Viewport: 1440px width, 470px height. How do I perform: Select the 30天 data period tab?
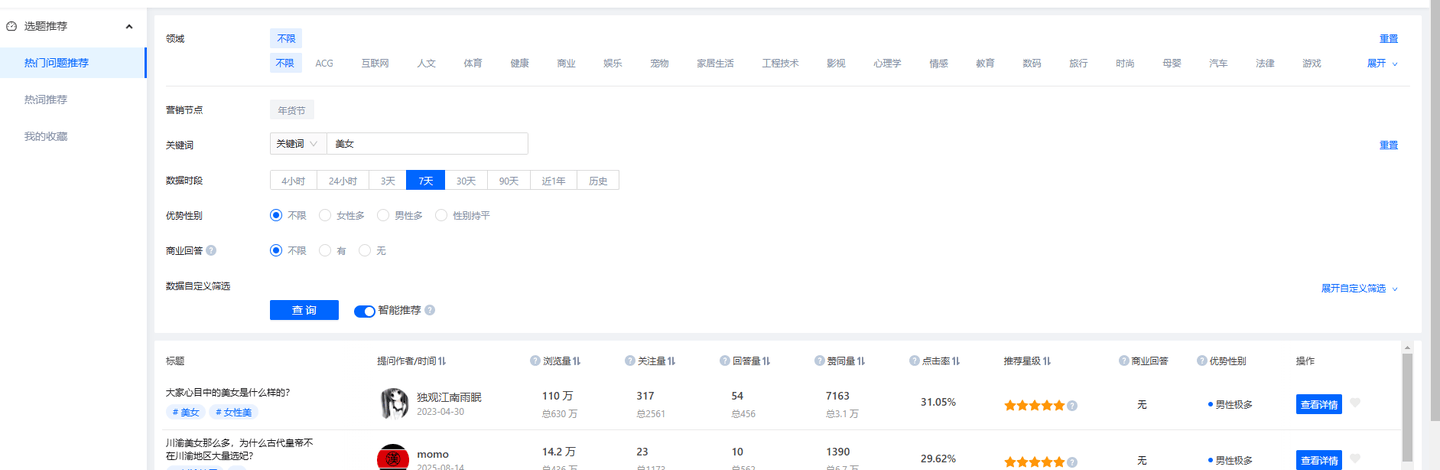point(466,181)
